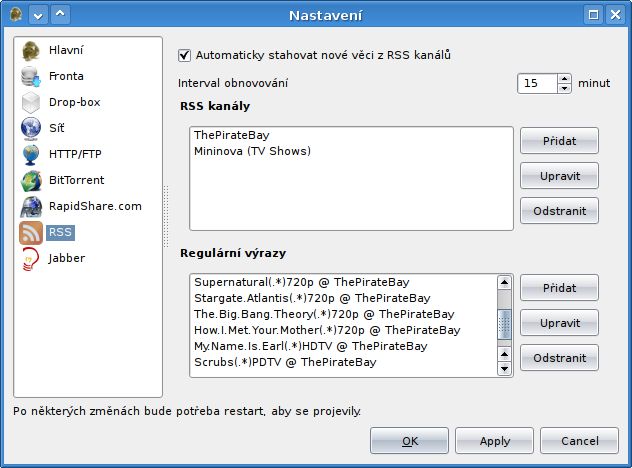Remove regular expression with Odstranit button
This screenshot has height=468, width=632.
point(559,358)
